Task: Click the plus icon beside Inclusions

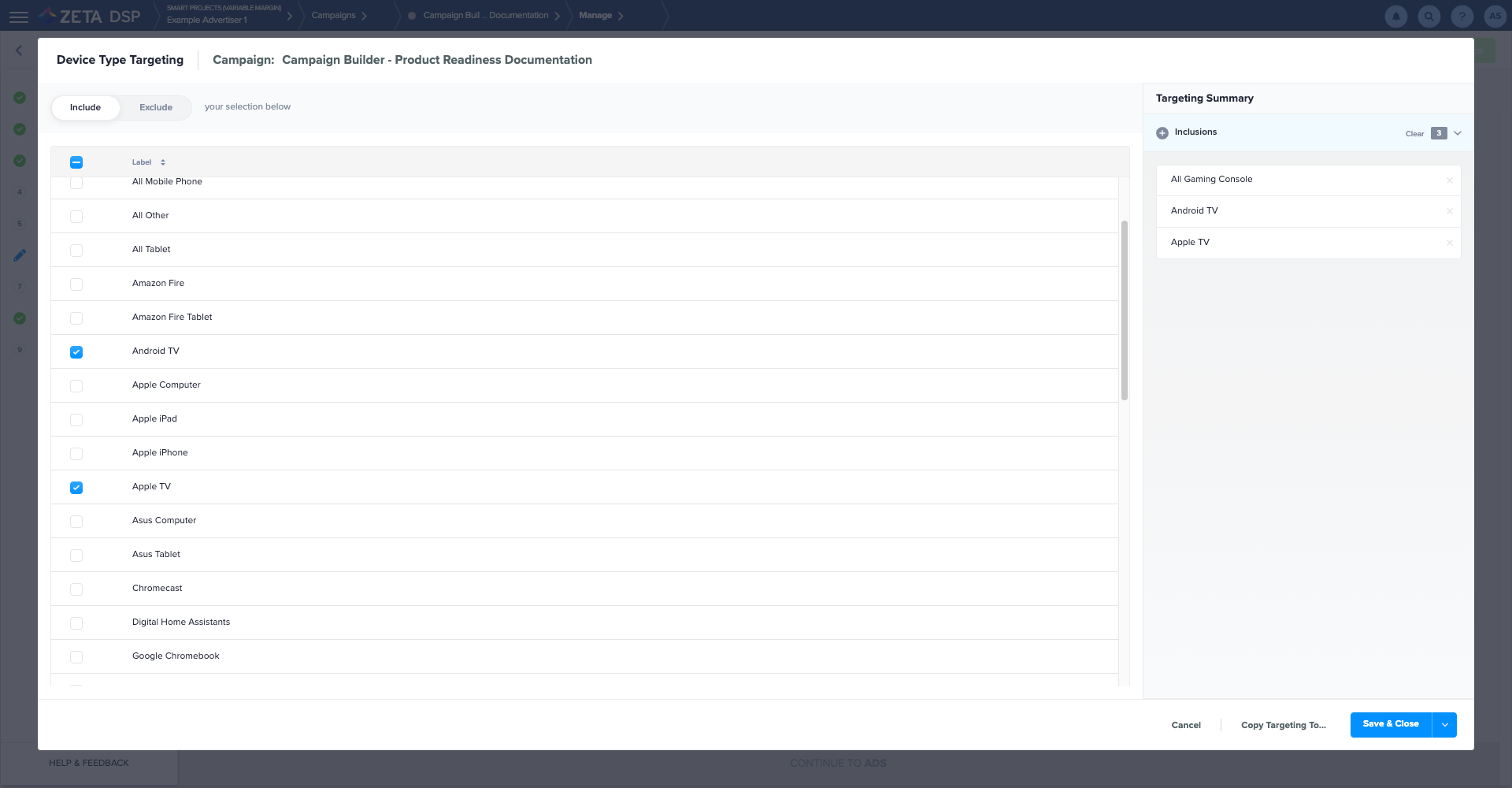Action: [x=1162, y=133]
